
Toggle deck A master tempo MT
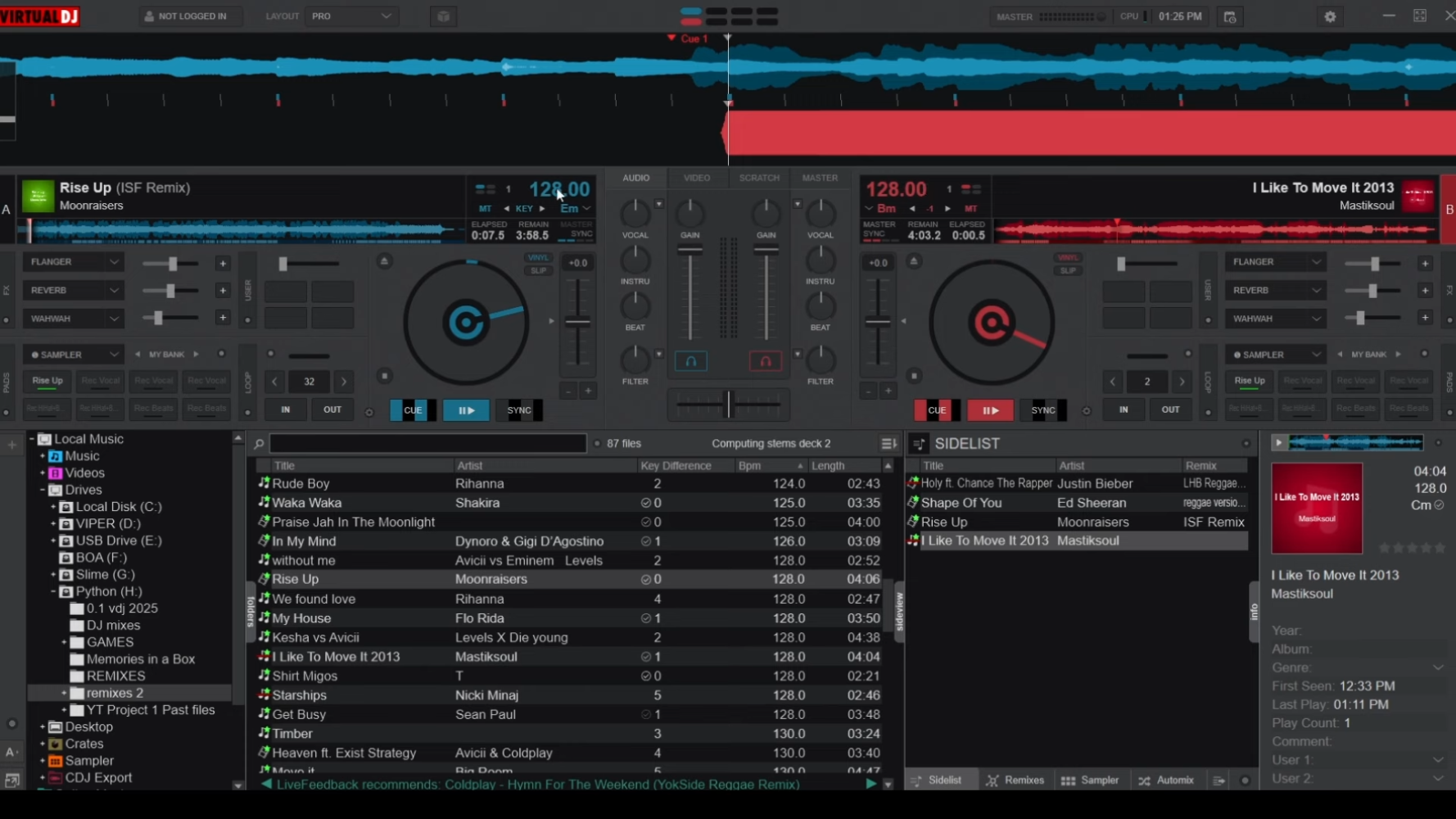pyautogui.click(x=485, y=209)
